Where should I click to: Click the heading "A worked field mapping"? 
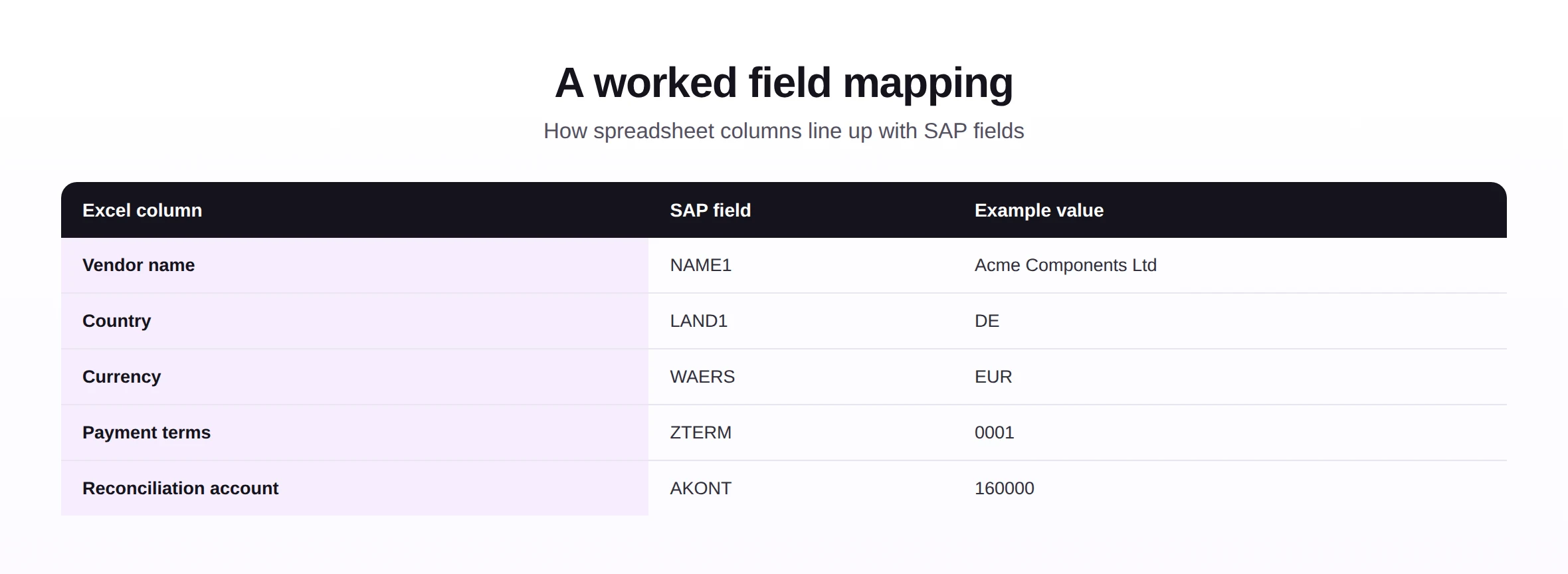[x=784, y=83]
